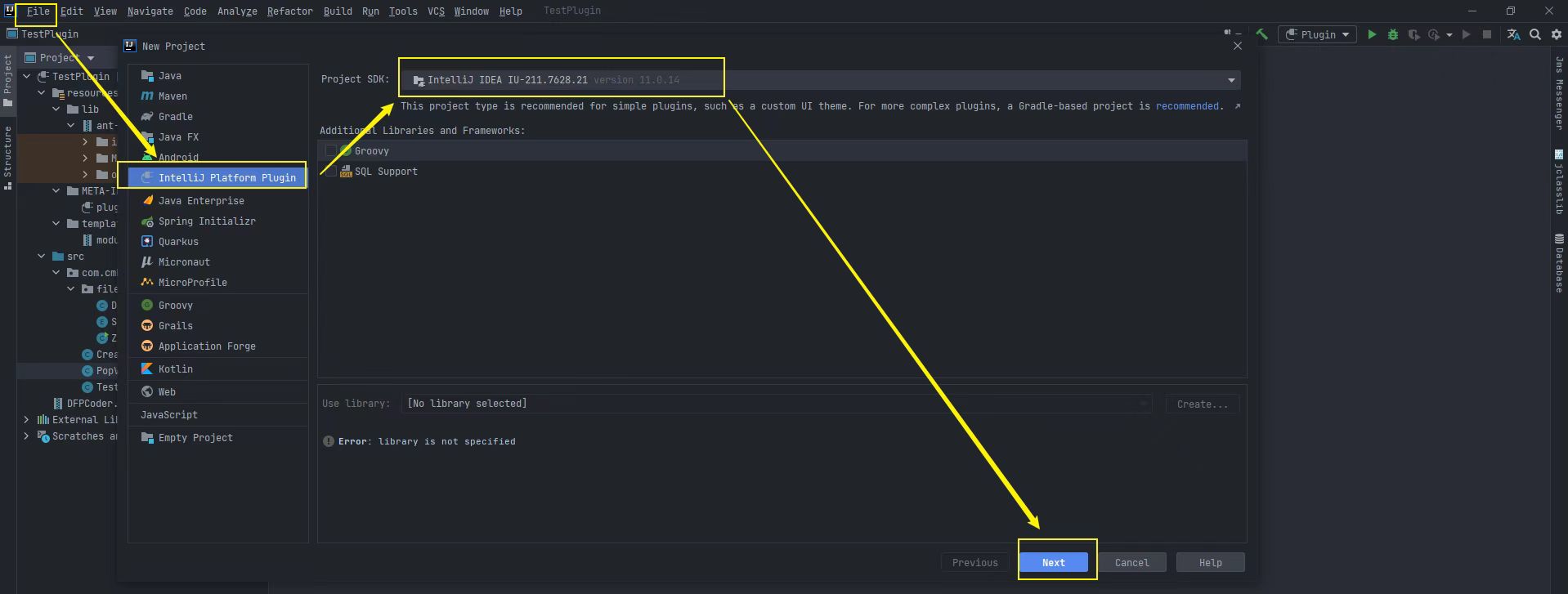Open the Plugin run configuration dropdown
Screen dimensions: 1568x594
pyautogui.click(x=1317, y=34)
